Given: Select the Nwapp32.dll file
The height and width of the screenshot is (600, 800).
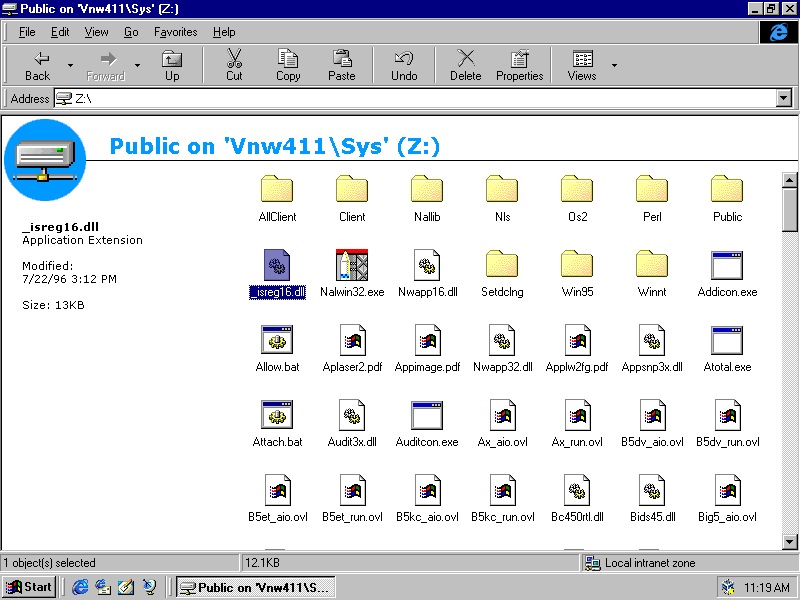Looking at the screenshot, I should point(502,349).
